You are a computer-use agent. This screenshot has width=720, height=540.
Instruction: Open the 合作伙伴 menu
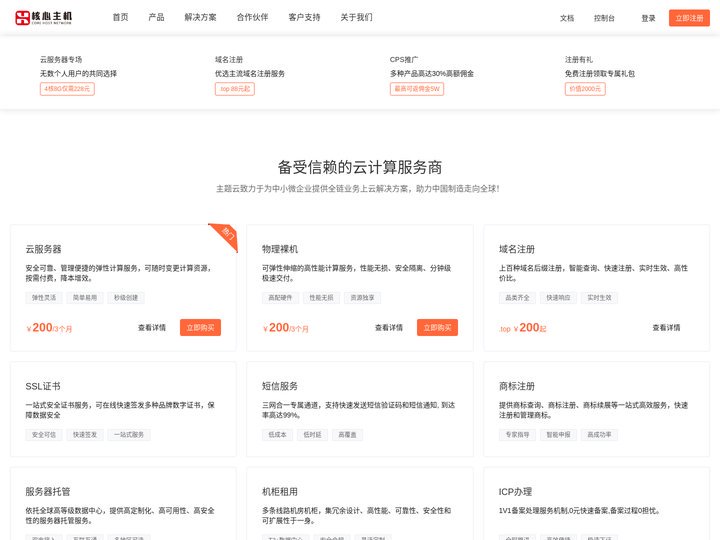[252, 17]
